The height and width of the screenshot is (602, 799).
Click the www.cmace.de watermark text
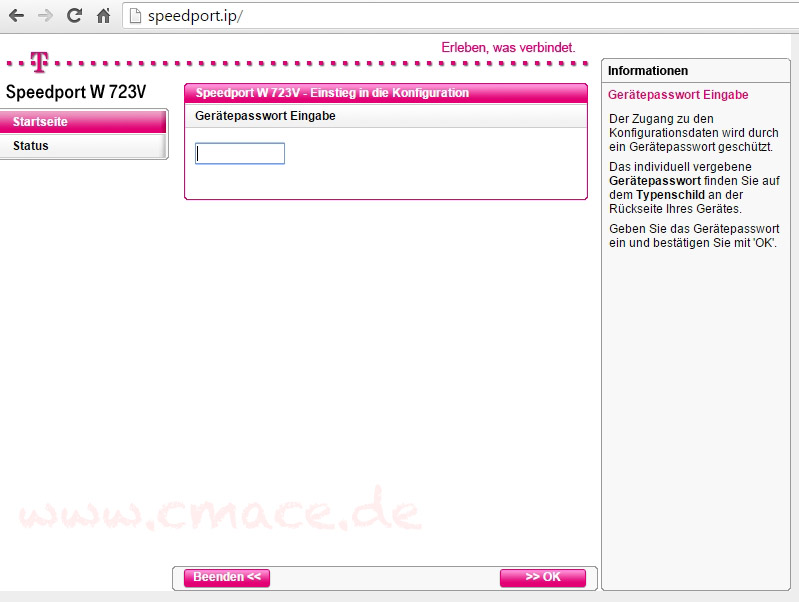point(218,512)
